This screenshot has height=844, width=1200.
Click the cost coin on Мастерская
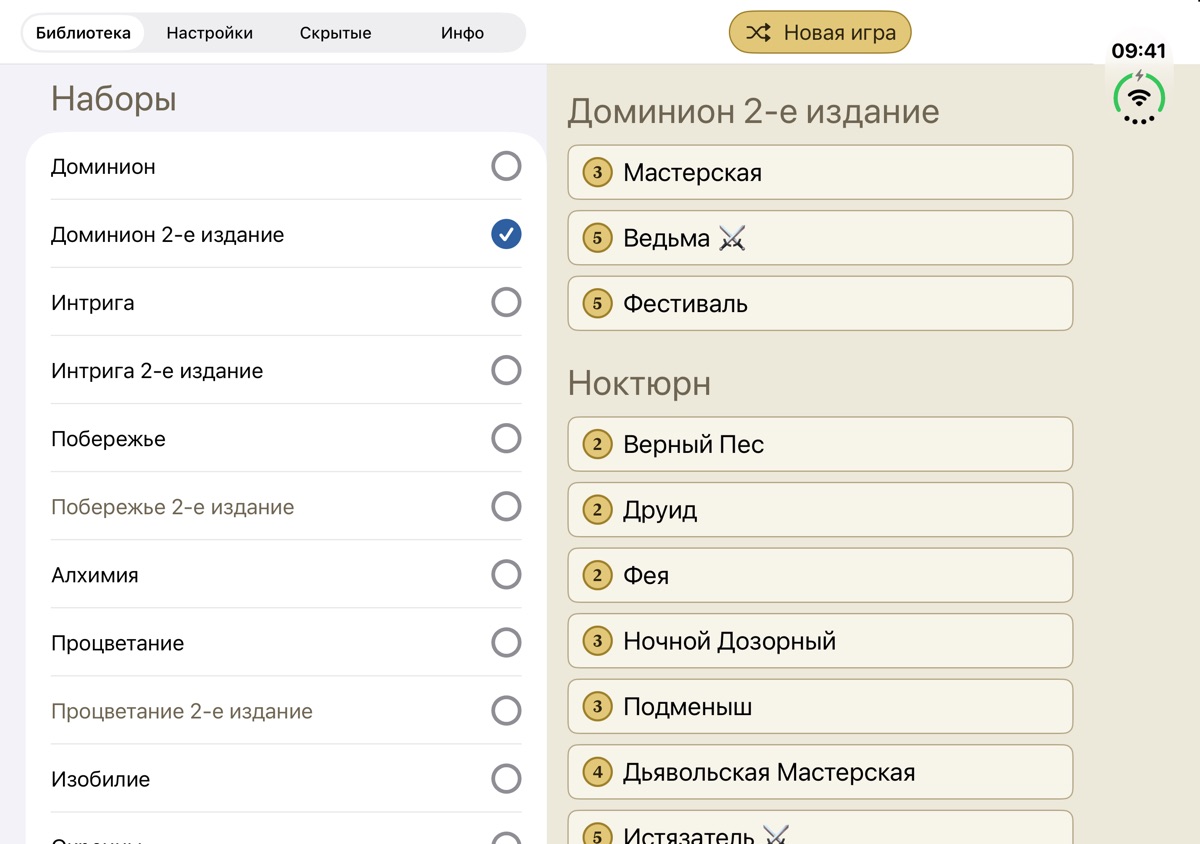tap(597, 172)
